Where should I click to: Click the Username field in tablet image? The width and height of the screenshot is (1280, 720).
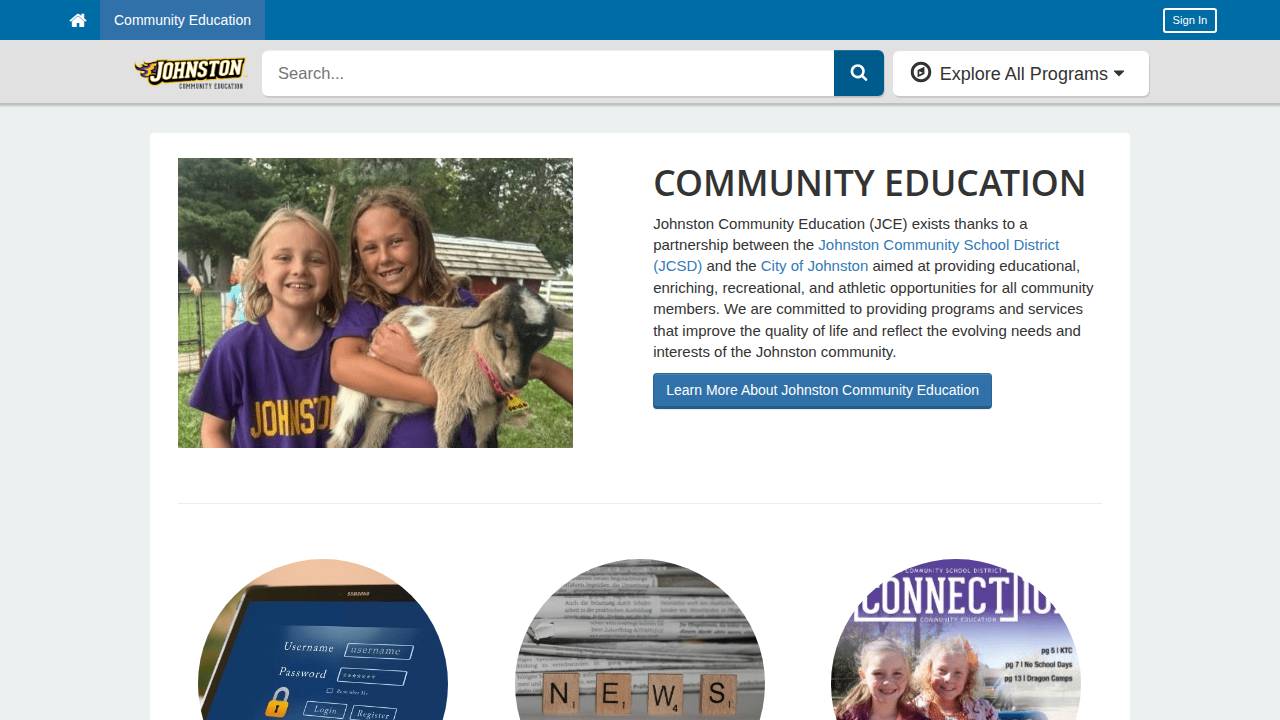[x=376, y=650]
